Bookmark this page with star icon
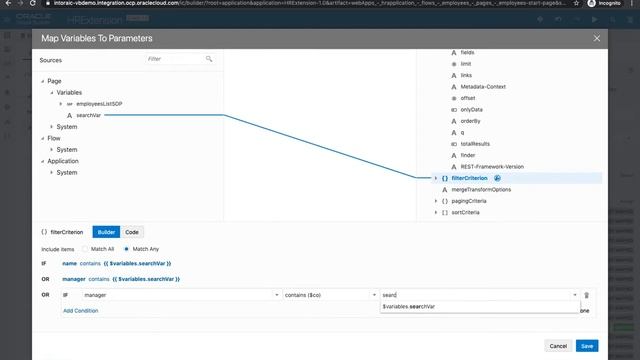 (x=576, y=3)
